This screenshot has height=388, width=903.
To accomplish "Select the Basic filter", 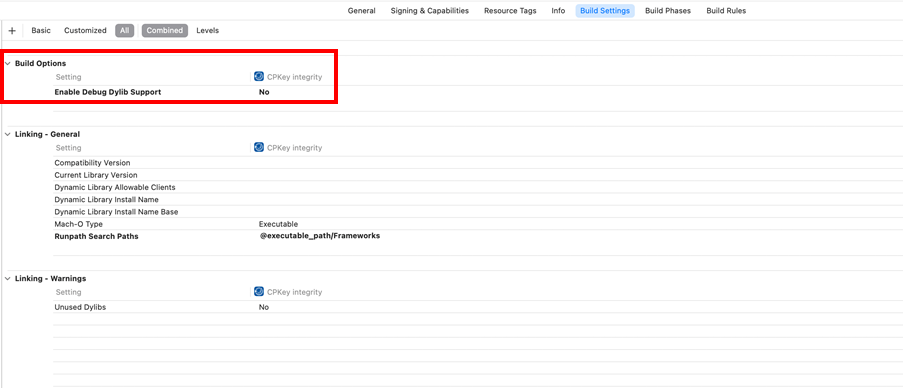I will pos(41,31).
